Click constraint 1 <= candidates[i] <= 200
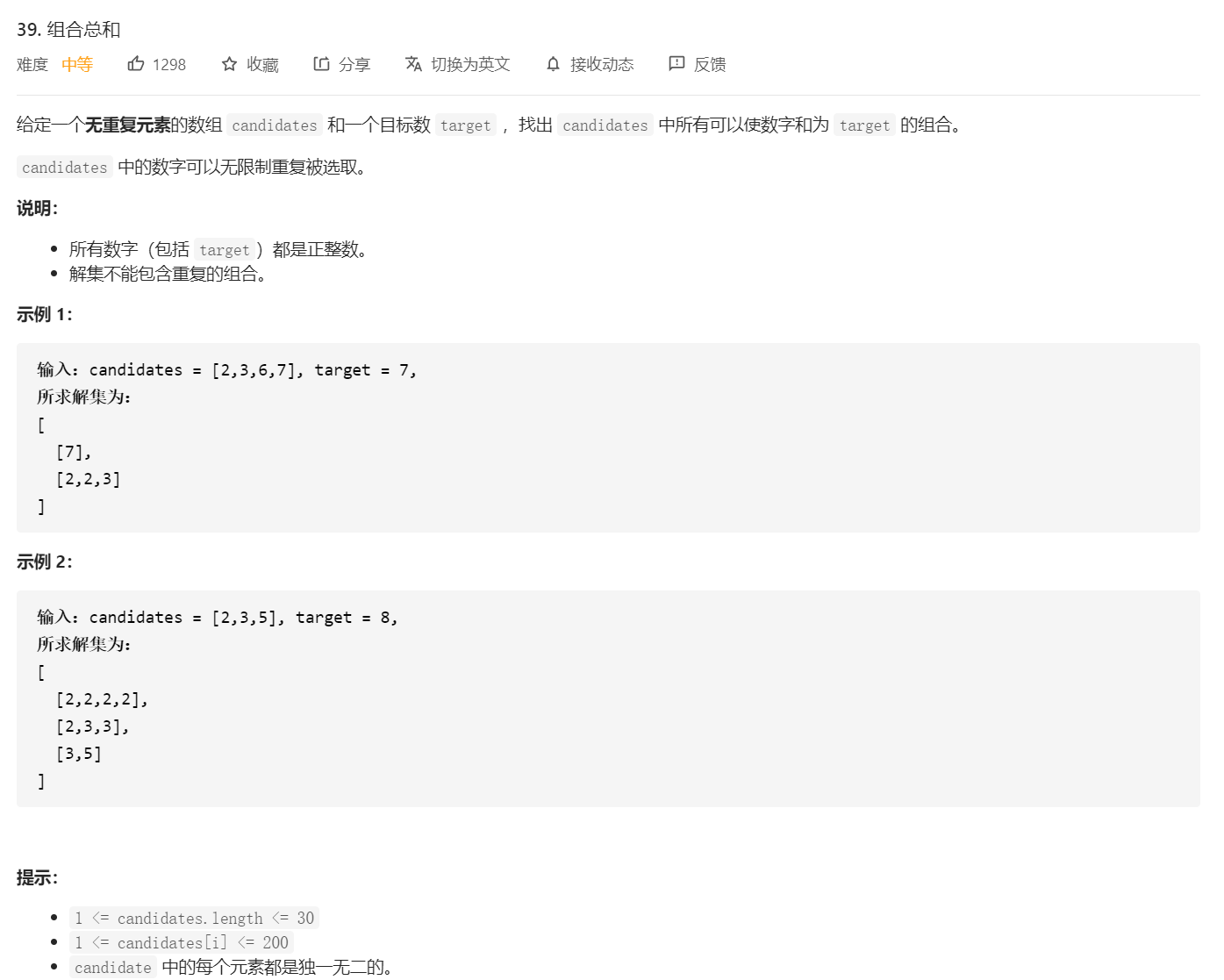1224x980 pixels. click(x=182, y=943)
